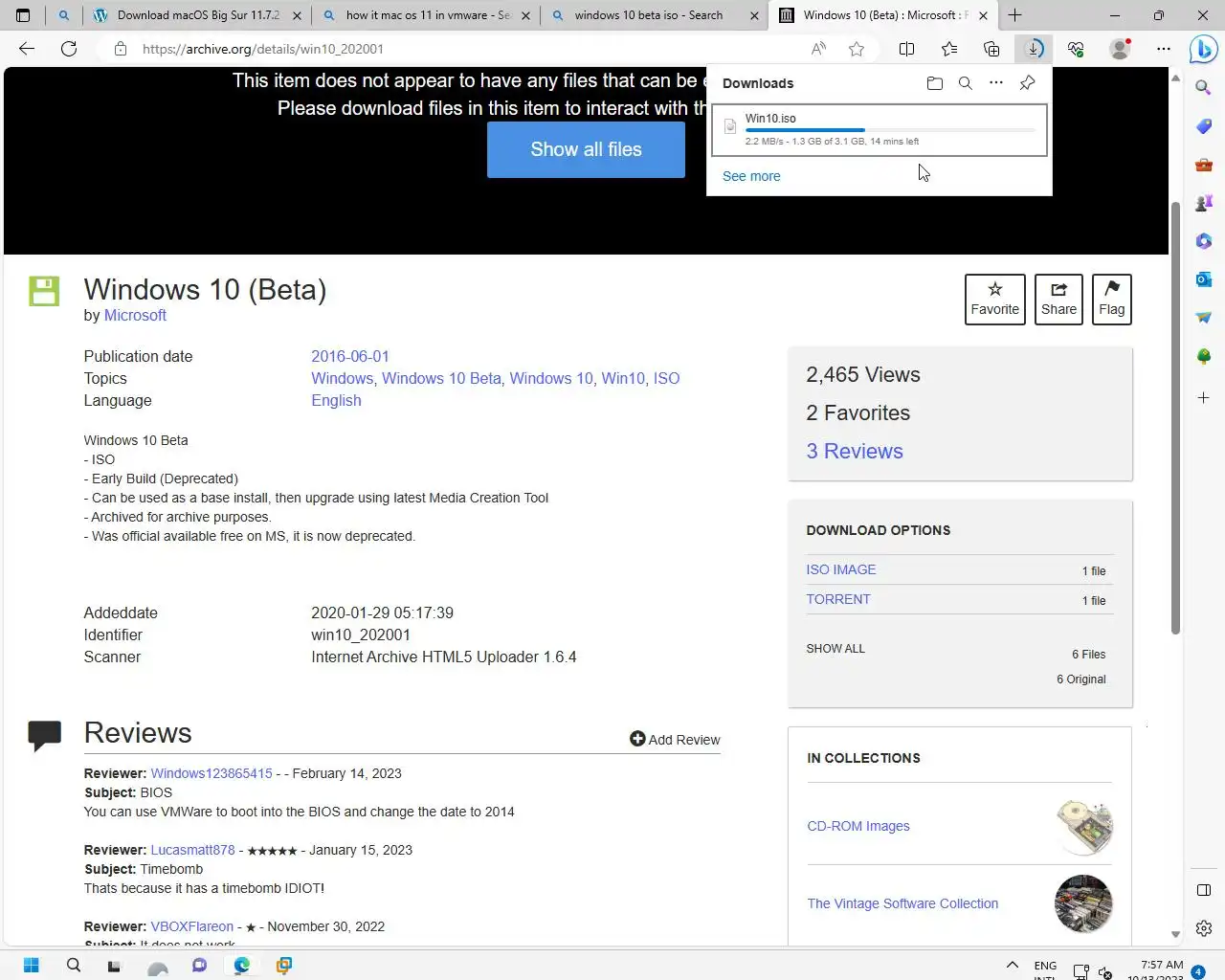Open split screen view icon

click(x=906, y=49)
